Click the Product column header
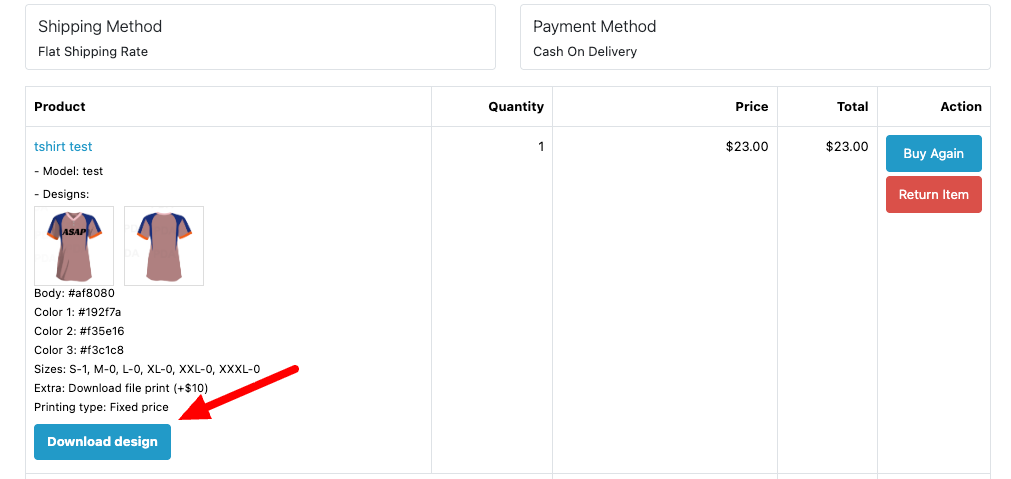Screen dimensions: 1011x479 (x=60, y=106)
